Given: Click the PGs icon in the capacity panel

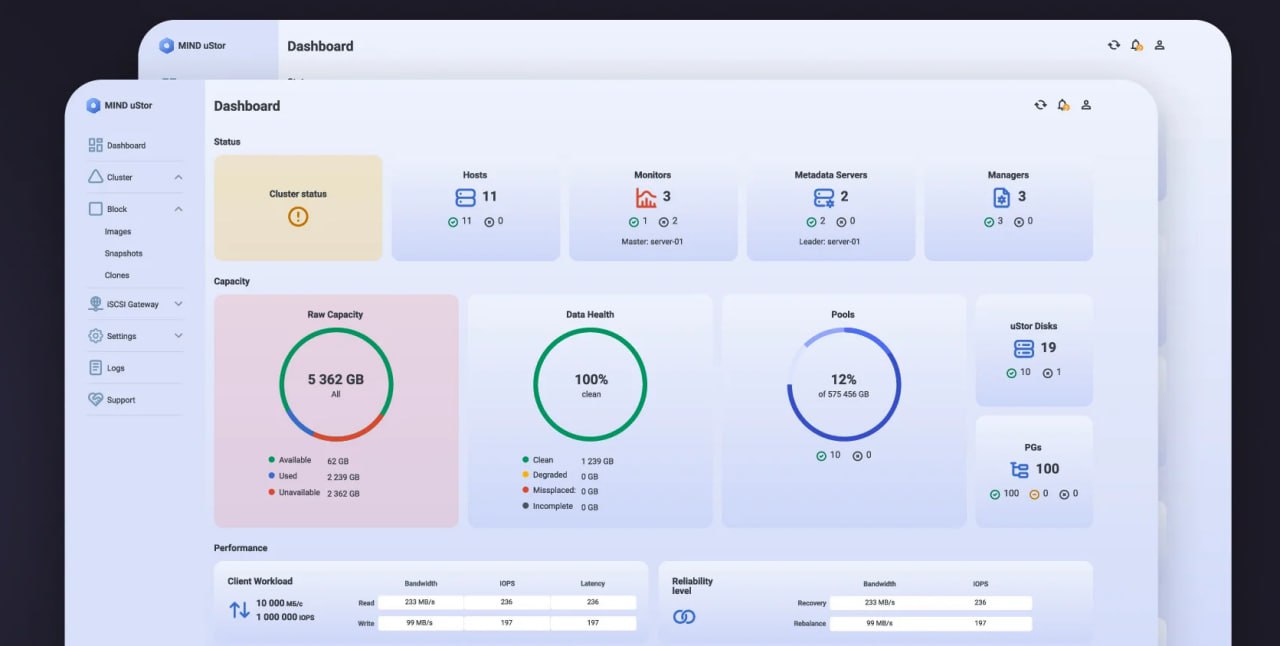Looking at the screenshot, I should click(1020, 468).
